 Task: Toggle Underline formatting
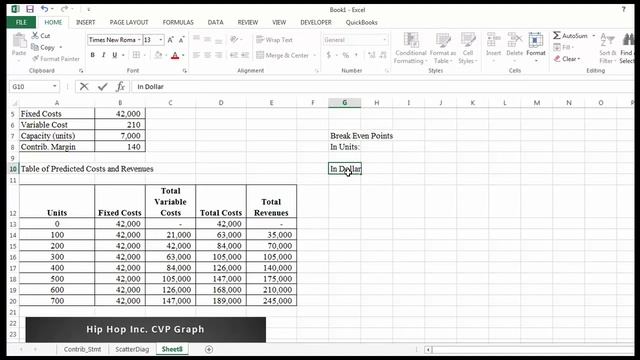(115, 55)
